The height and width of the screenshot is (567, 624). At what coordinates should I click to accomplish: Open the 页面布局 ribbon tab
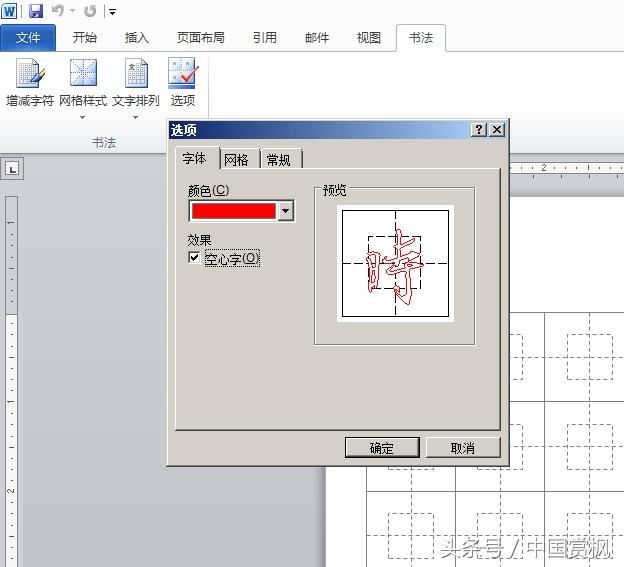(201, 38)
